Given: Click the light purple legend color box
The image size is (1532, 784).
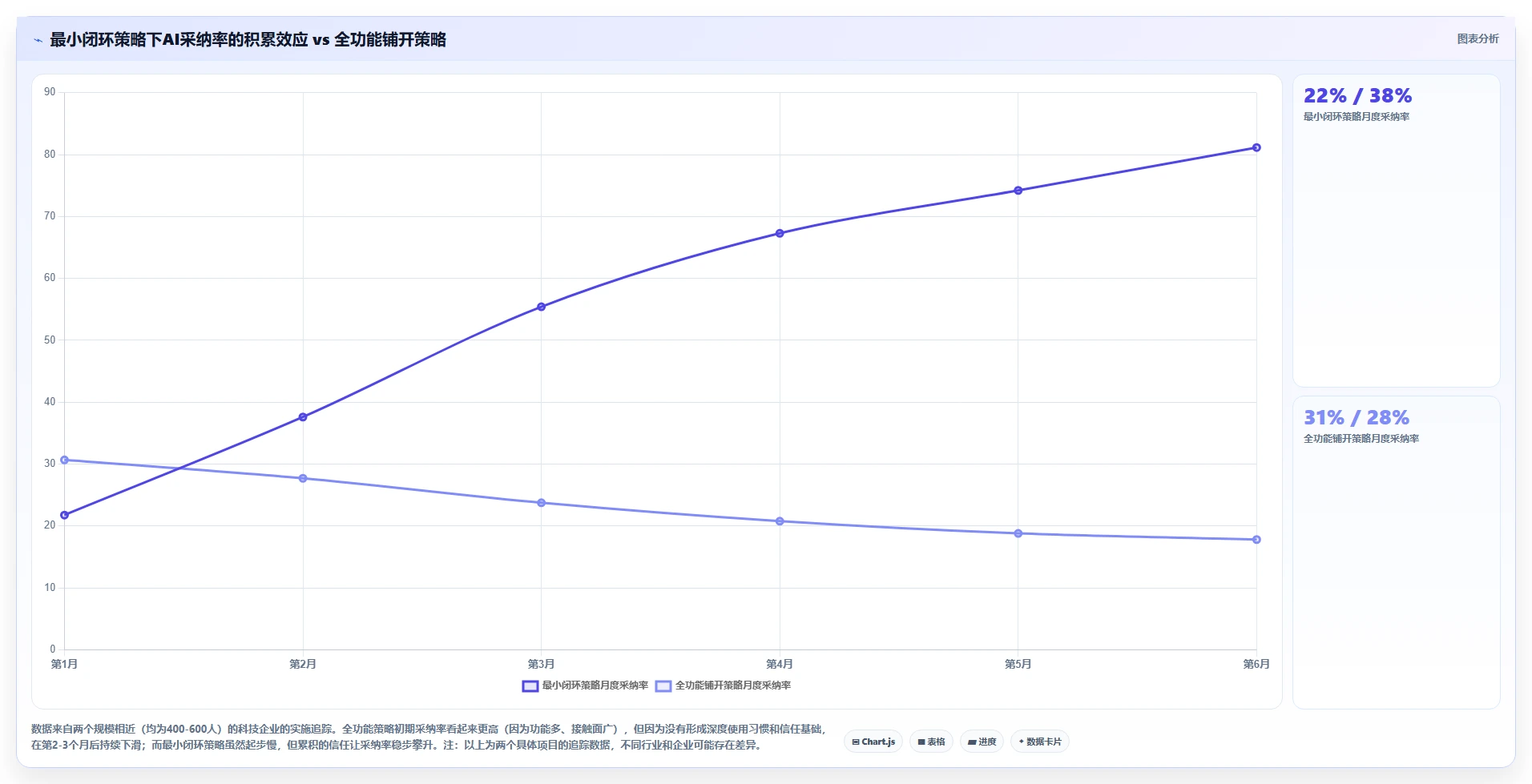Looking at the screenshot, I should tap(663, 685).
